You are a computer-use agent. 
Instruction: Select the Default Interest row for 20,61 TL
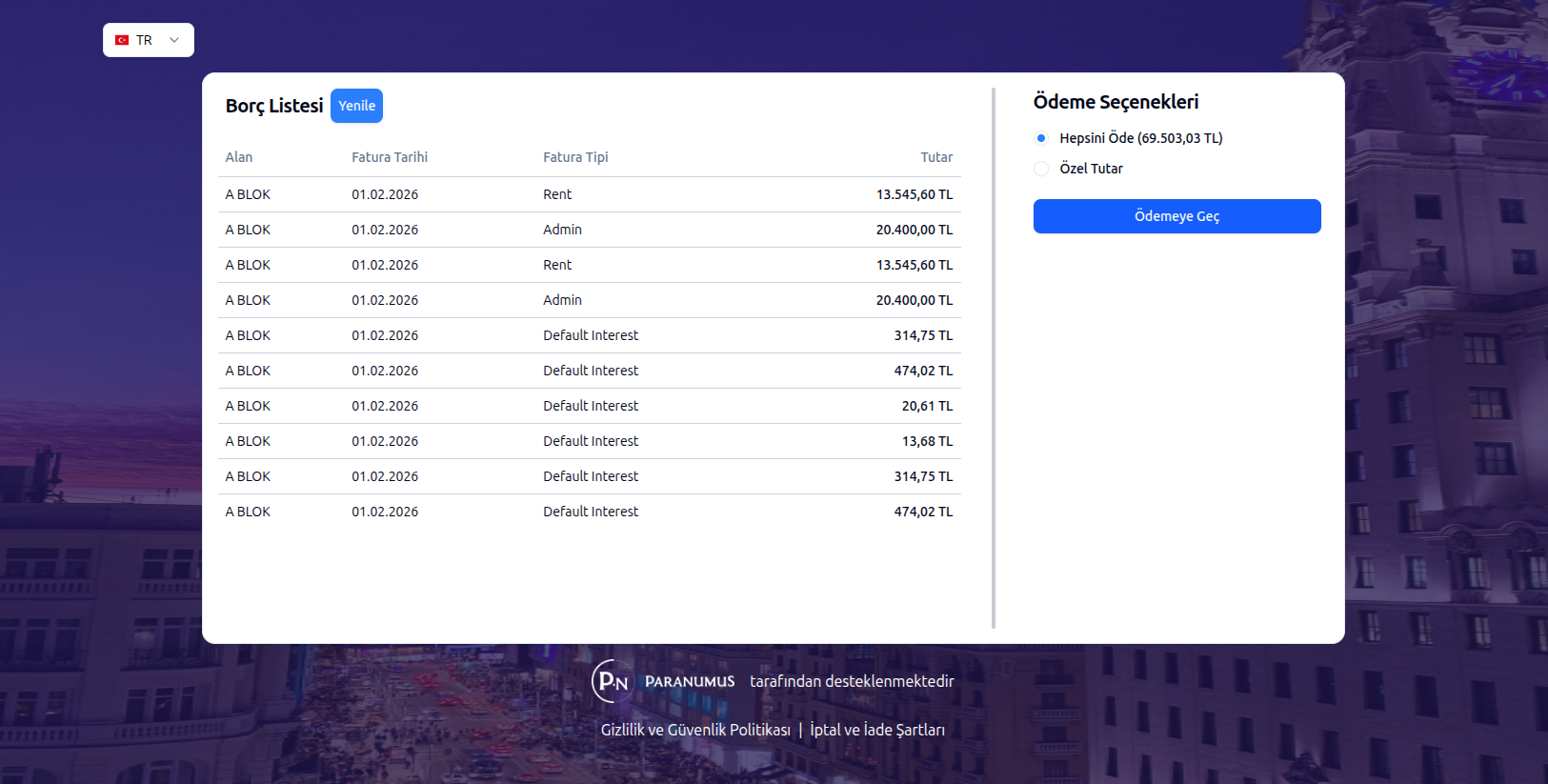tap(590, 406)
